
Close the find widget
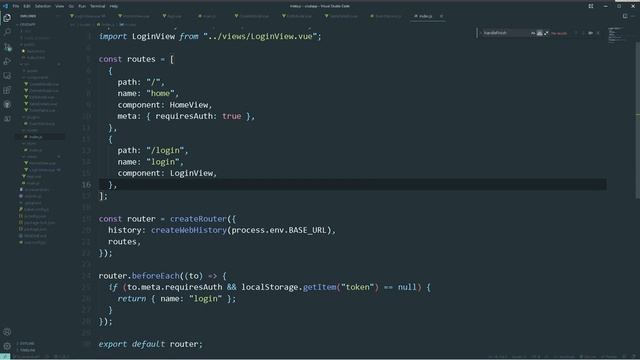(x=598, y=33)
